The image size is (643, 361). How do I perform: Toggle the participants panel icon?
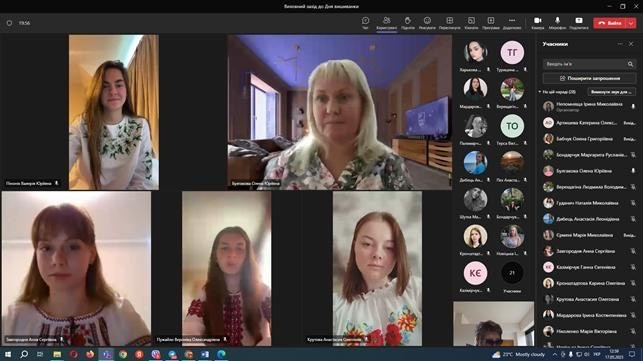pos(386,23)
